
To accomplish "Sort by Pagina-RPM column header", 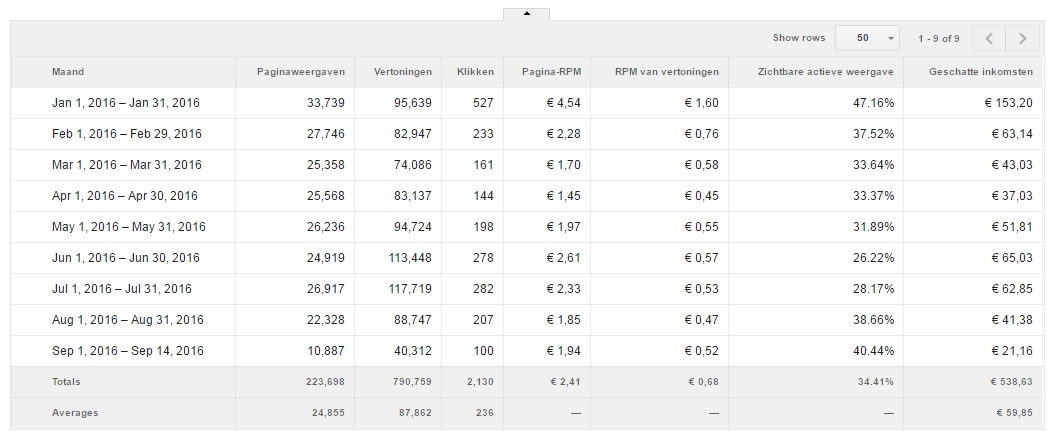I will coord(551,72).
